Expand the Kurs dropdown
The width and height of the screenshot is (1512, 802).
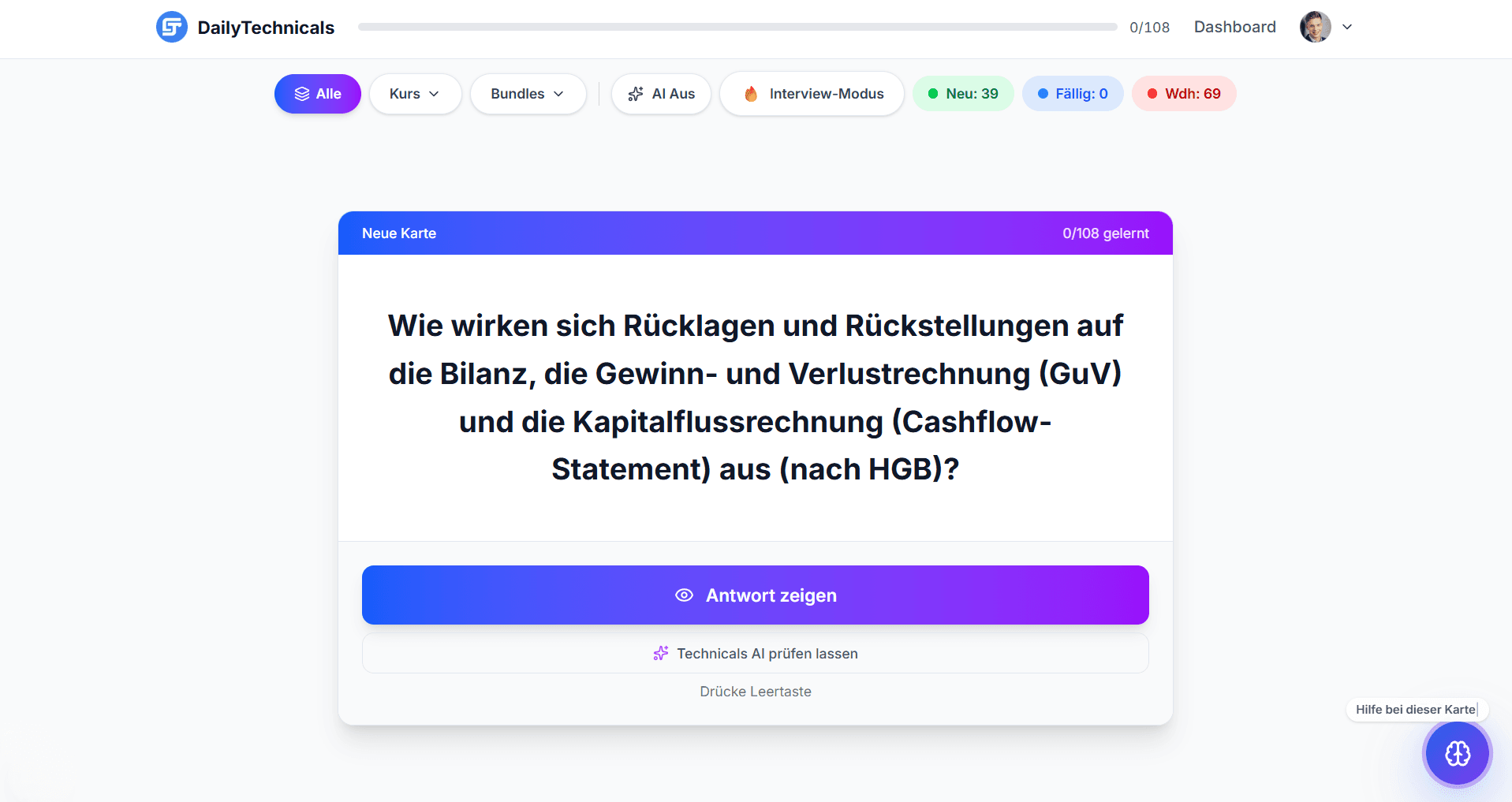(415, 94)
